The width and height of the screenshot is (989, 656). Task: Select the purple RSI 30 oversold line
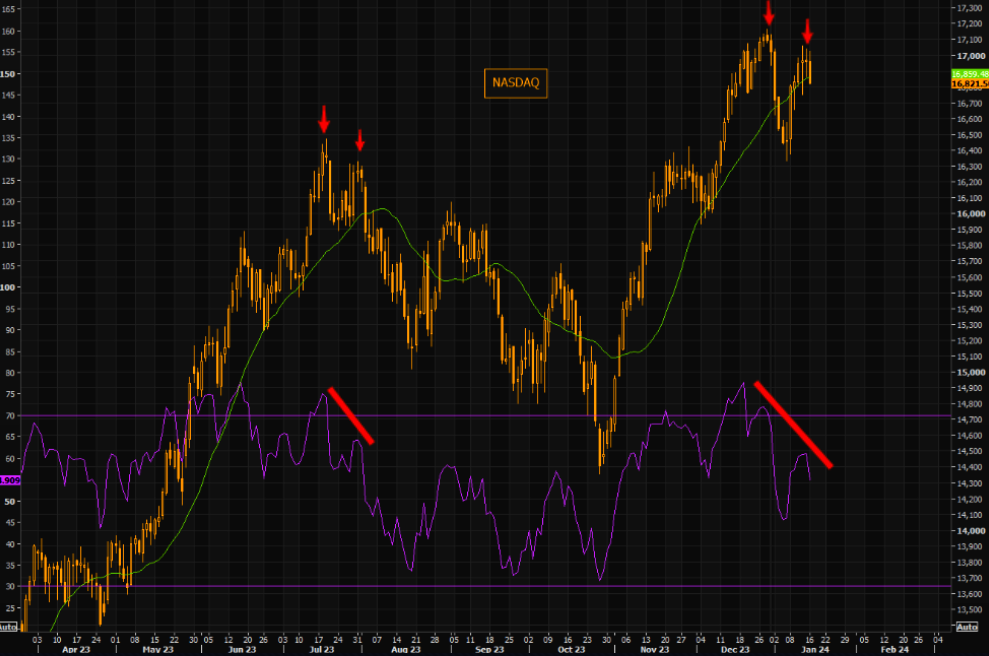click(484, 586)
